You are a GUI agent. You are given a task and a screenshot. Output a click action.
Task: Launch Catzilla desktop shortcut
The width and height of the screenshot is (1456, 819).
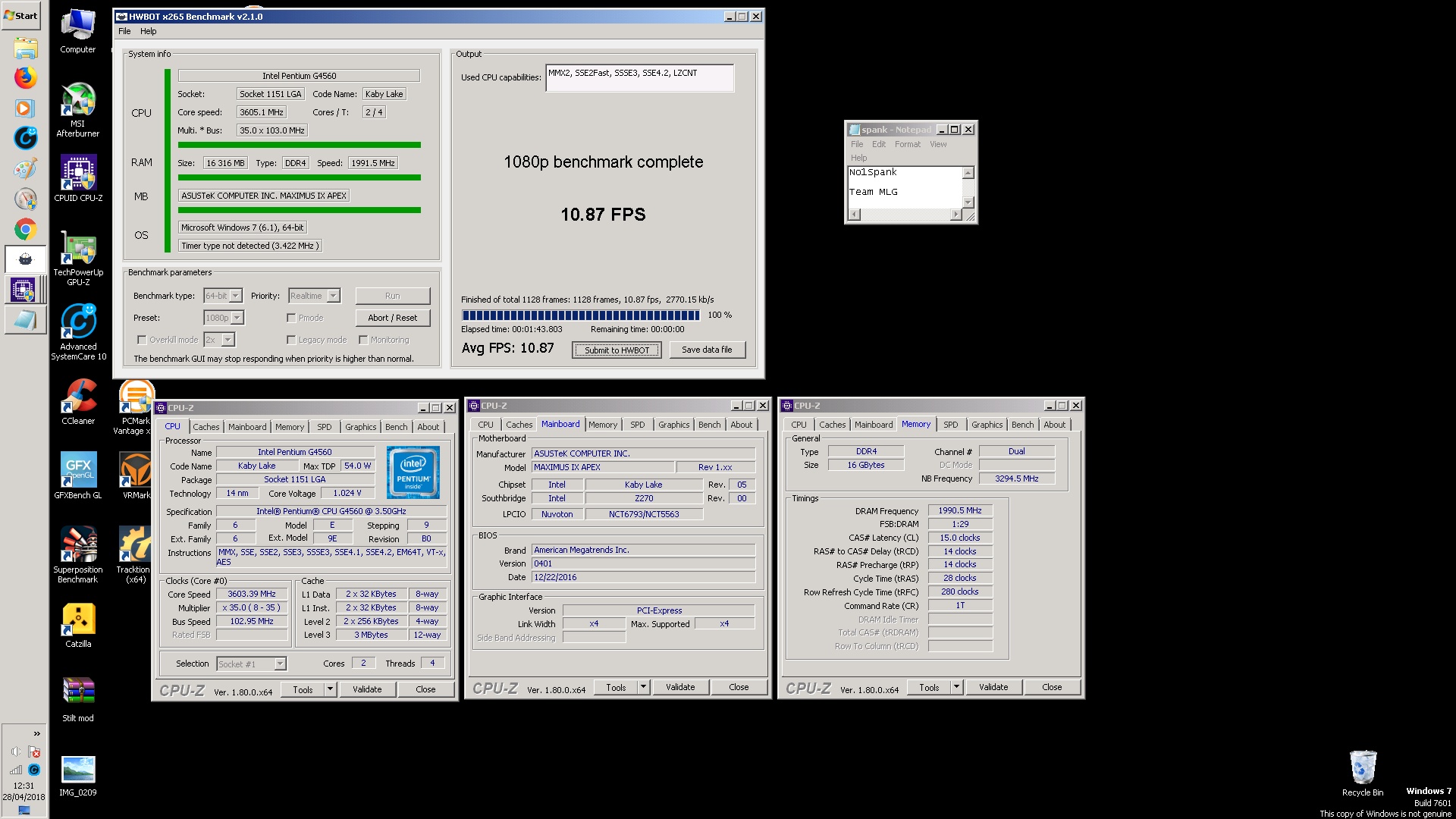pos(78,626)
